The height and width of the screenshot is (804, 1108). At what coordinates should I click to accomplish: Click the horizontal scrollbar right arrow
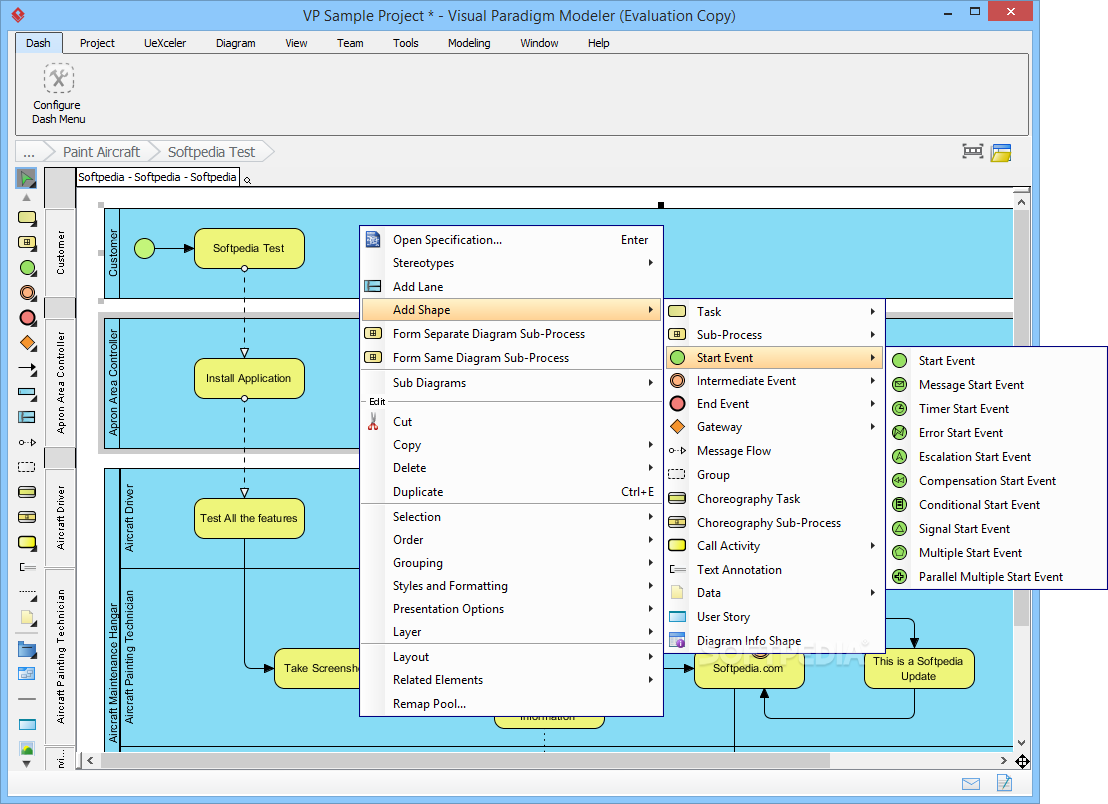point(1003,761)
